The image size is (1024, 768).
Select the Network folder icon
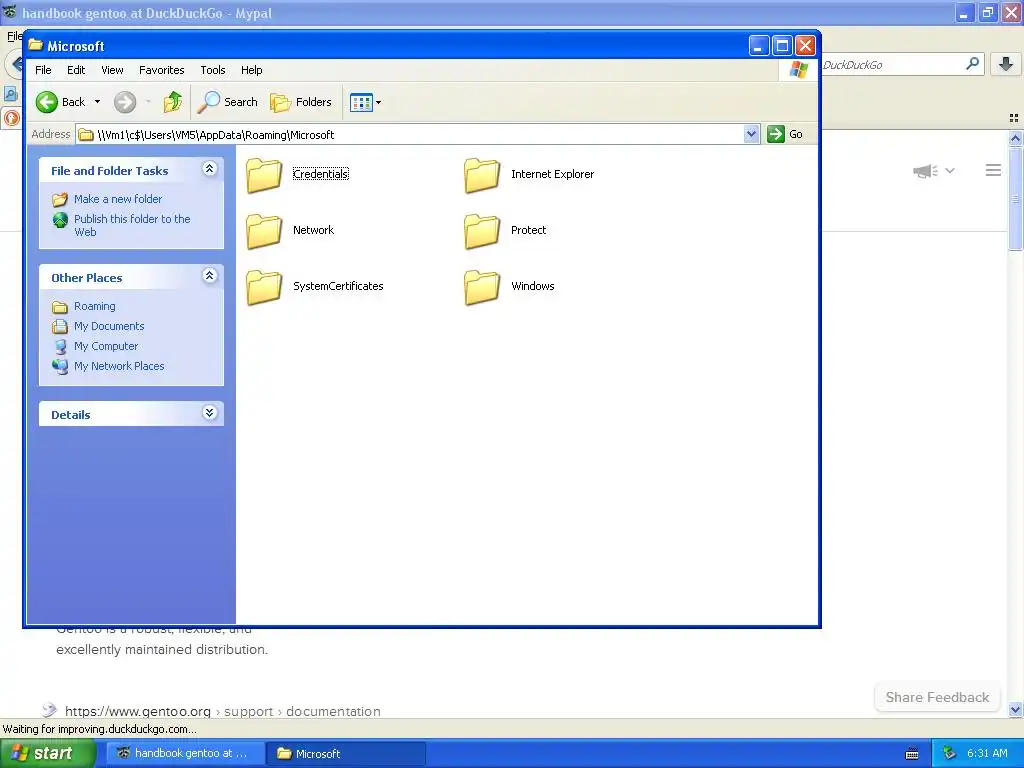(264, 231)
